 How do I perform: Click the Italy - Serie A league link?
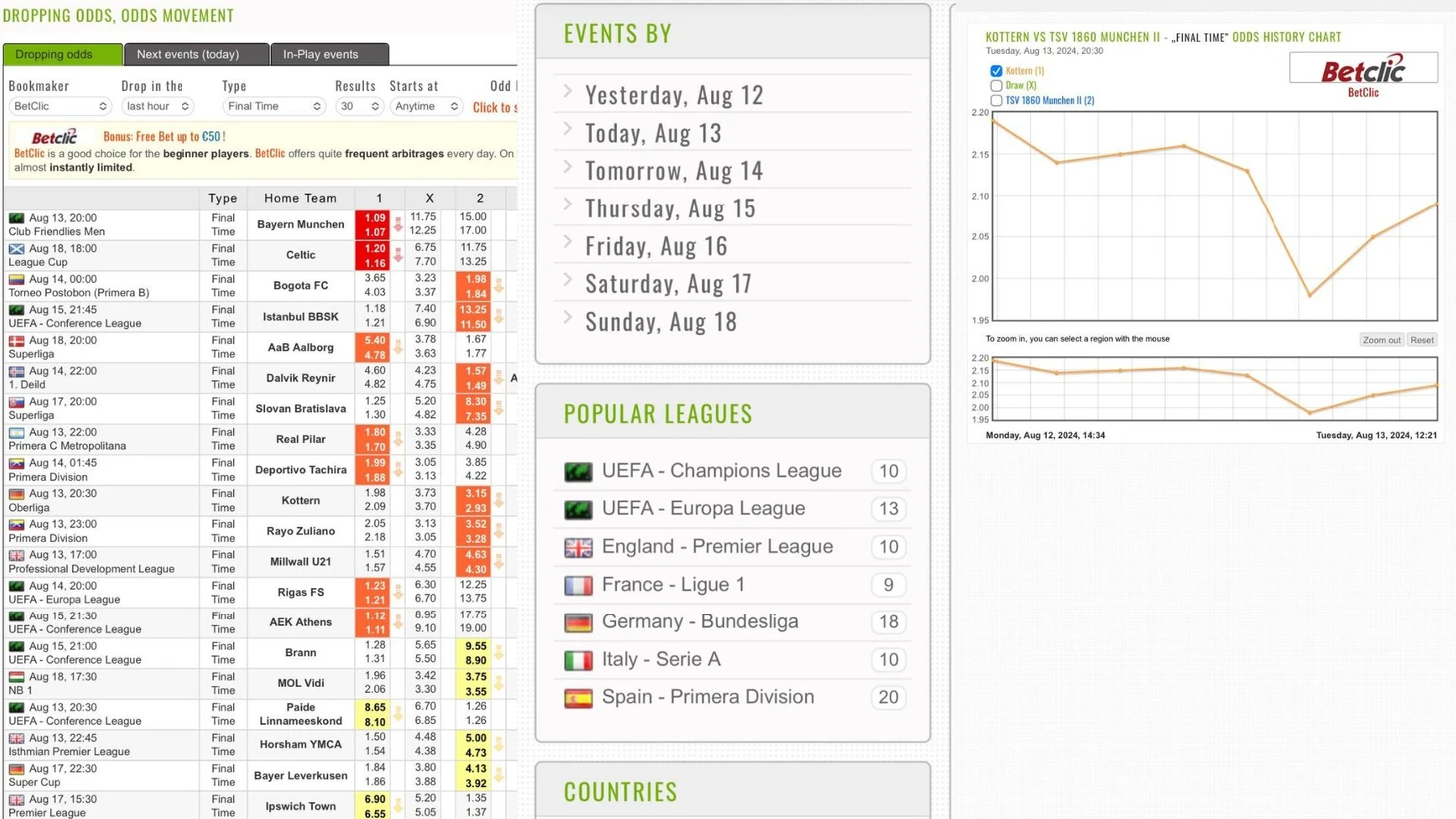click(x=661, y=659)
